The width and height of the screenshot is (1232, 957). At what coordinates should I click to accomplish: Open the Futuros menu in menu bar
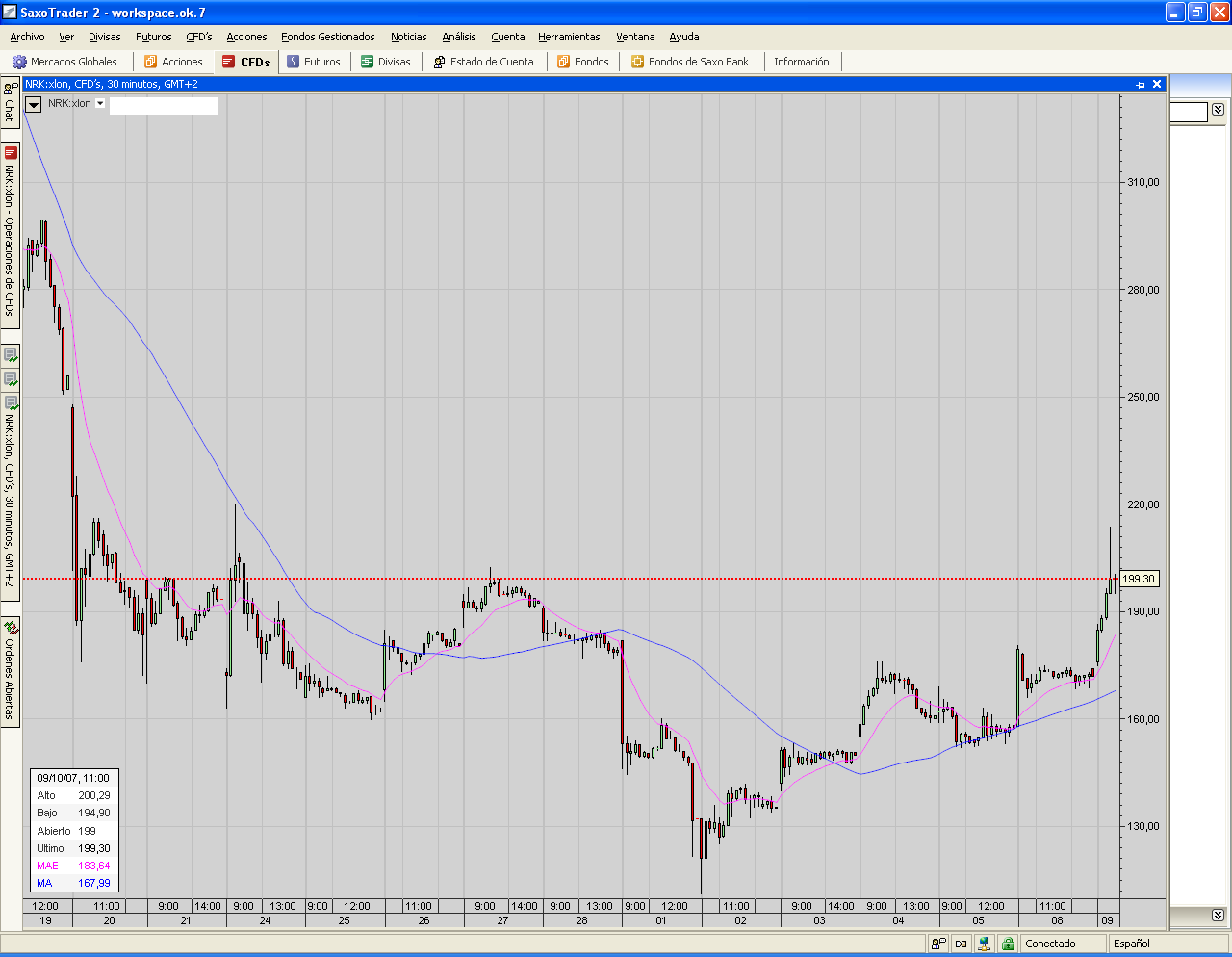[x=154, y=37]
